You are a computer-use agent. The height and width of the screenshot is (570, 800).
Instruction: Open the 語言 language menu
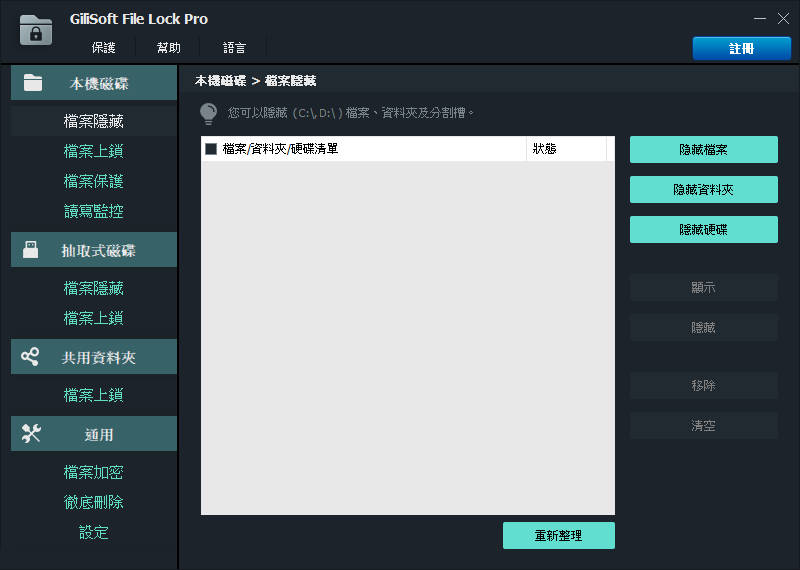(234, 48)
